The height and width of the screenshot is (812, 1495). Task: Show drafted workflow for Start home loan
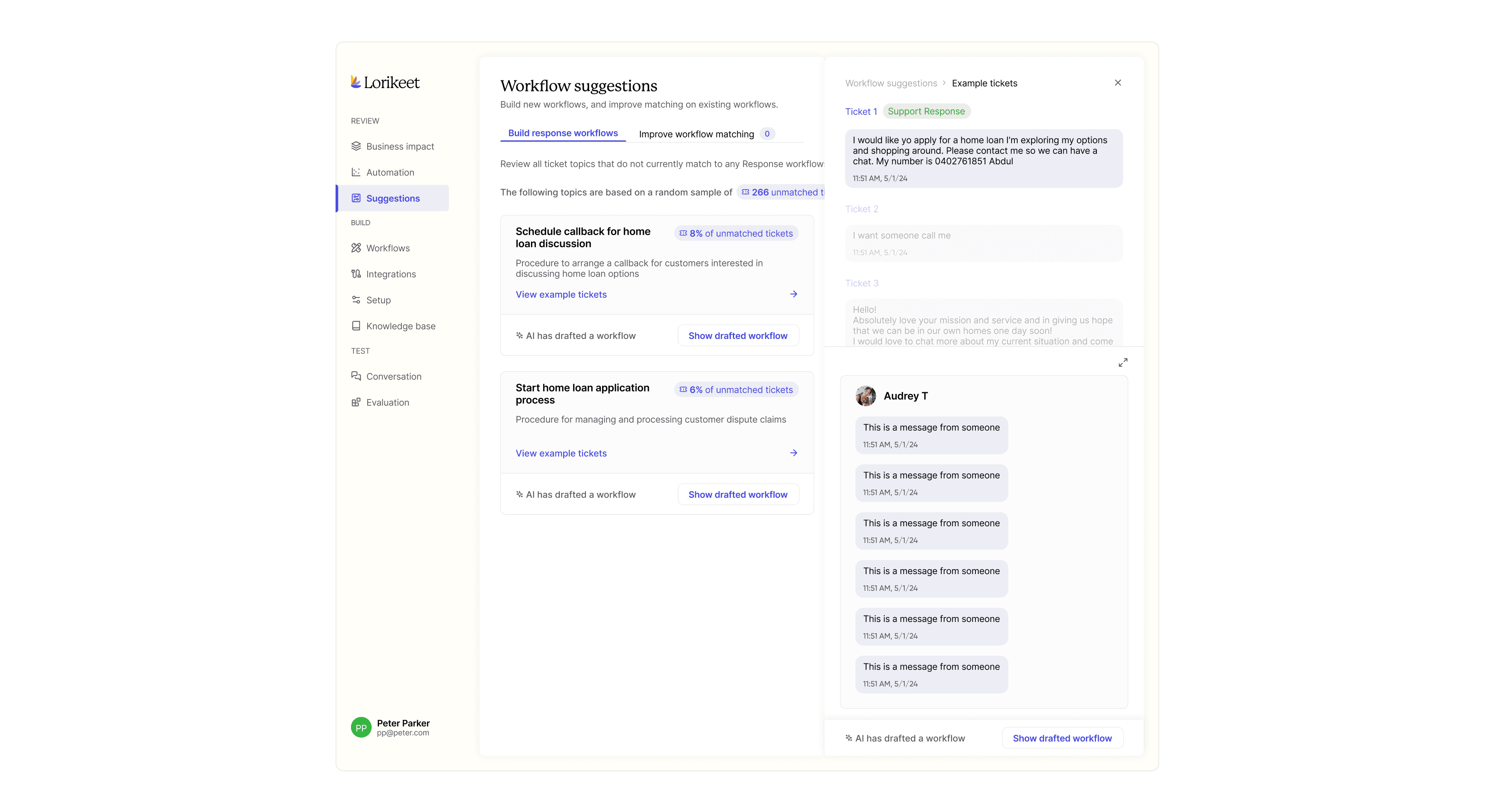point(738,494)
